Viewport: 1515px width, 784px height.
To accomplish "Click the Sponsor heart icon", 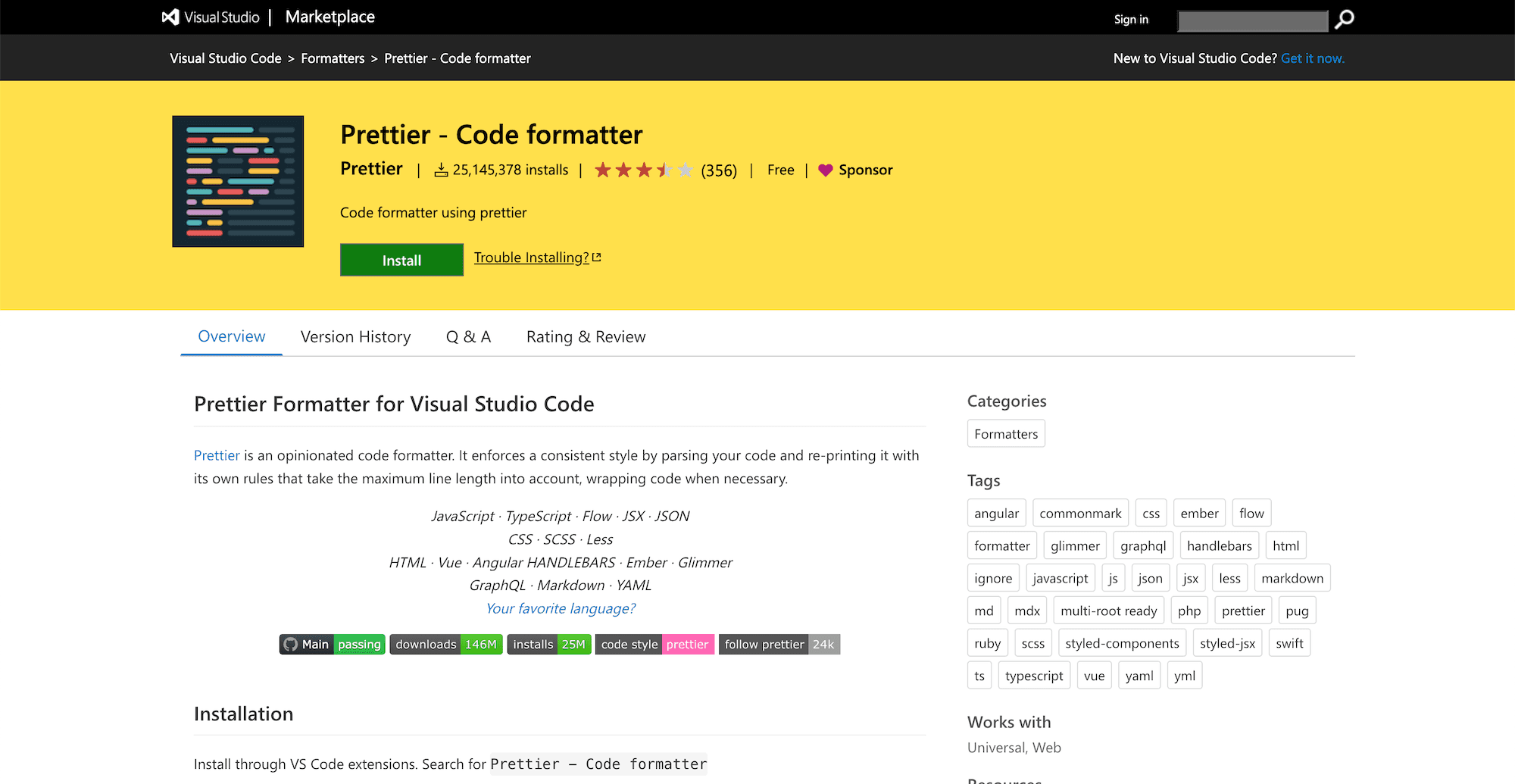I will (x=826, y=170).
